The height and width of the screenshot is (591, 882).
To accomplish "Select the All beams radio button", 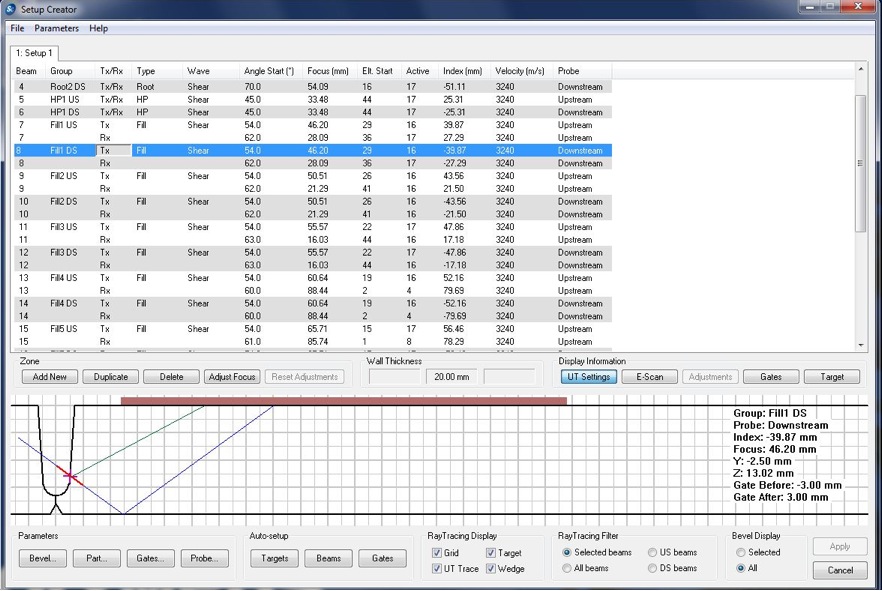I will tap(568, 569).
